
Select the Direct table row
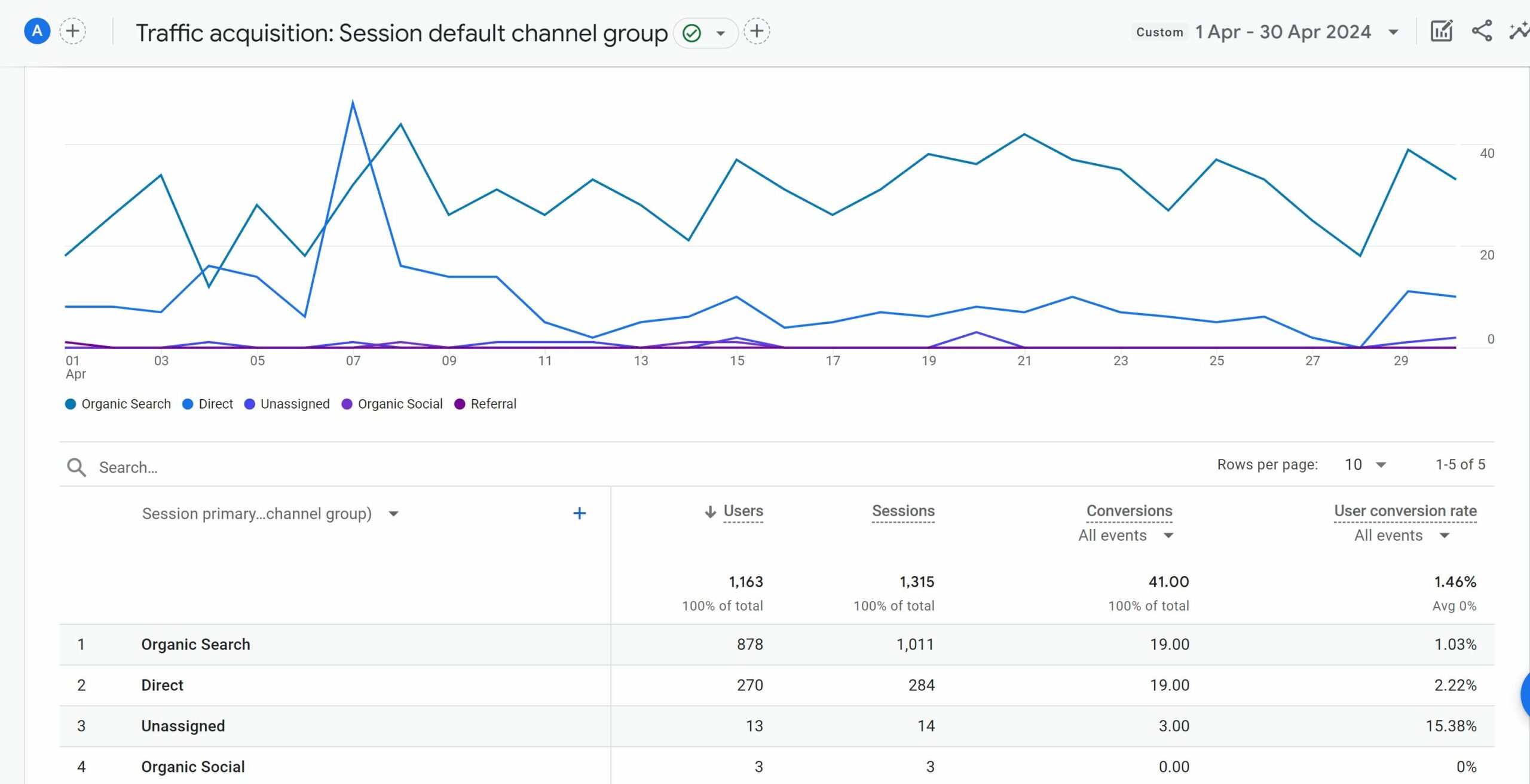(x=777, y=685)
